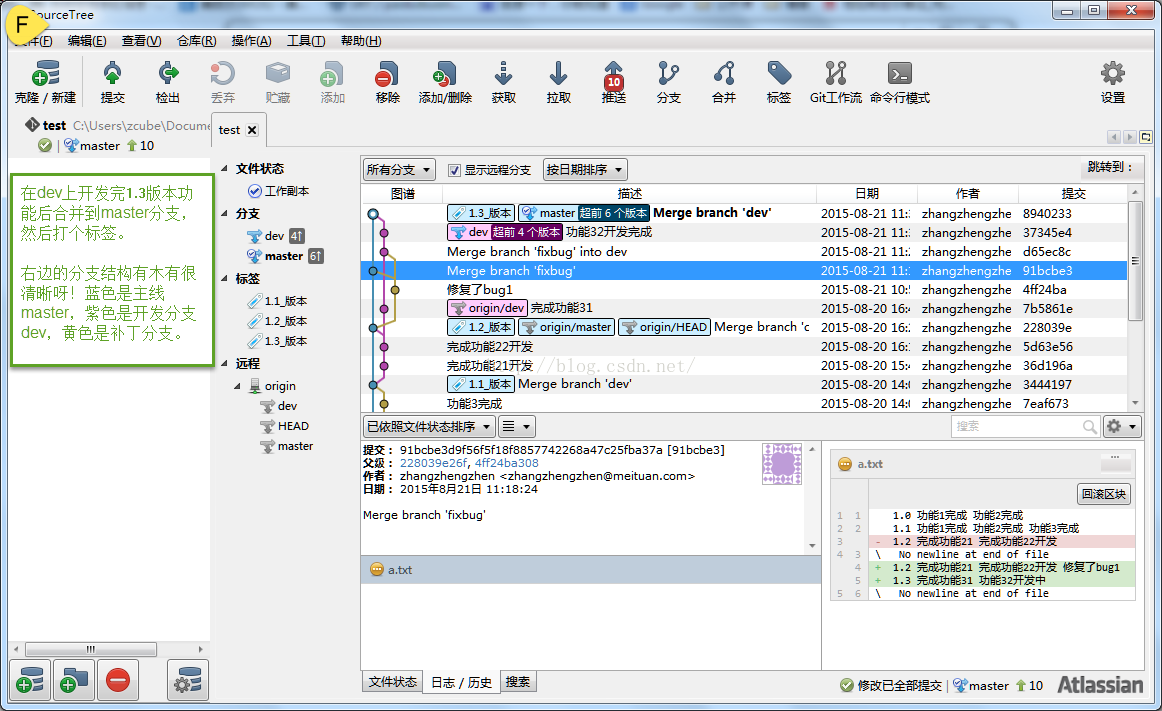Switch to 日志 / 历史 bottom tab
Screen dimensions: 1162x711
pyautogui.click(x=462, y=682)
